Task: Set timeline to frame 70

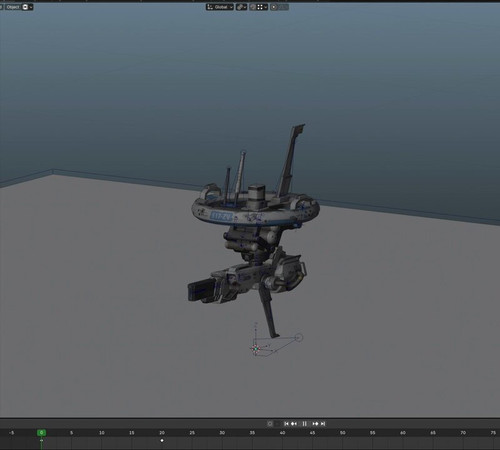Action: (463, 433)
